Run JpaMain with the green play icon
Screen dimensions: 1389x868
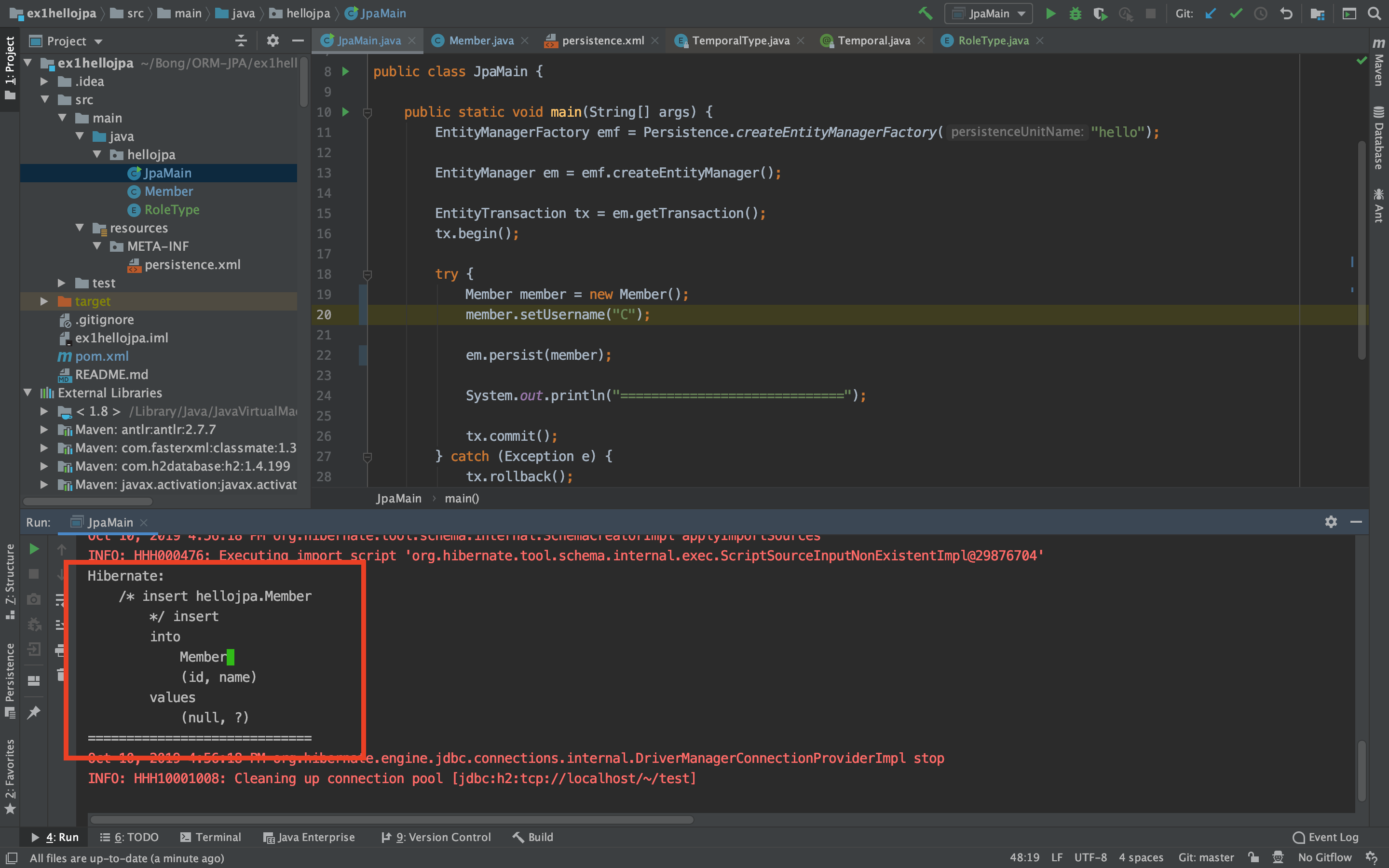[x=1050, y=13]
